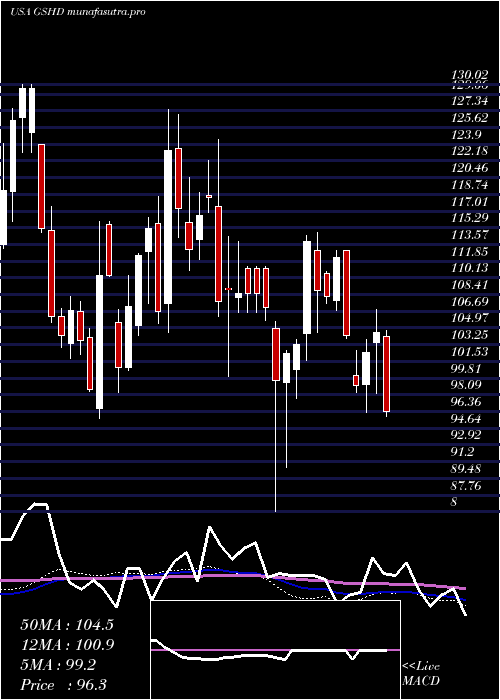Select the 91.2 price axis label
Image resolution: width=500 pixels, height=700 pixels.
(463, 452)
